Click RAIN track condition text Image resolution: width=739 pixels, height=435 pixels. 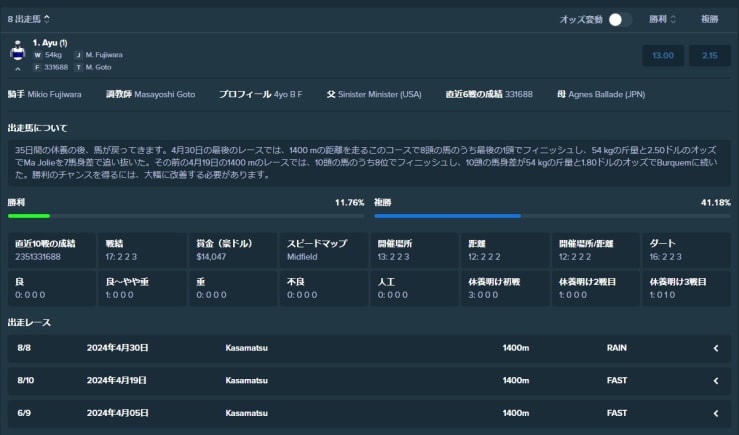pos(616,348)
